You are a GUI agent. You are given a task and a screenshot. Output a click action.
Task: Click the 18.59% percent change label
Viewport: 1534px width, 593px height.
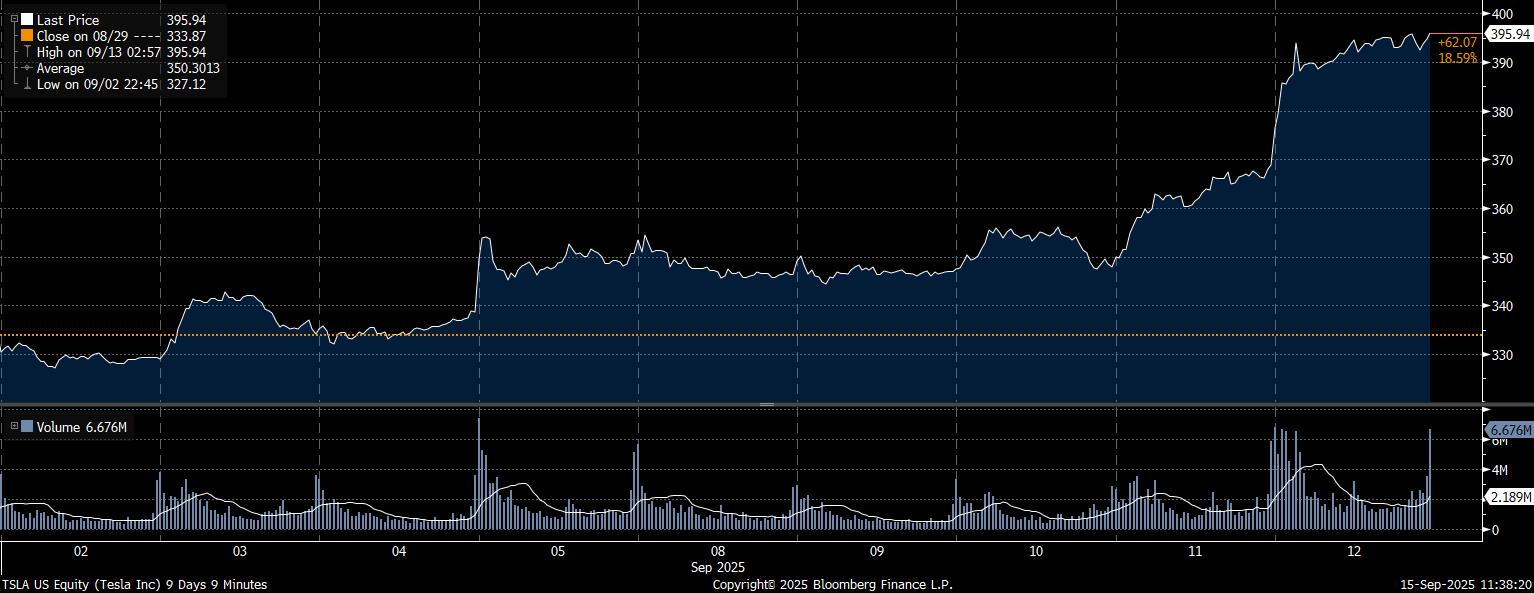[x=1457, y=58]
